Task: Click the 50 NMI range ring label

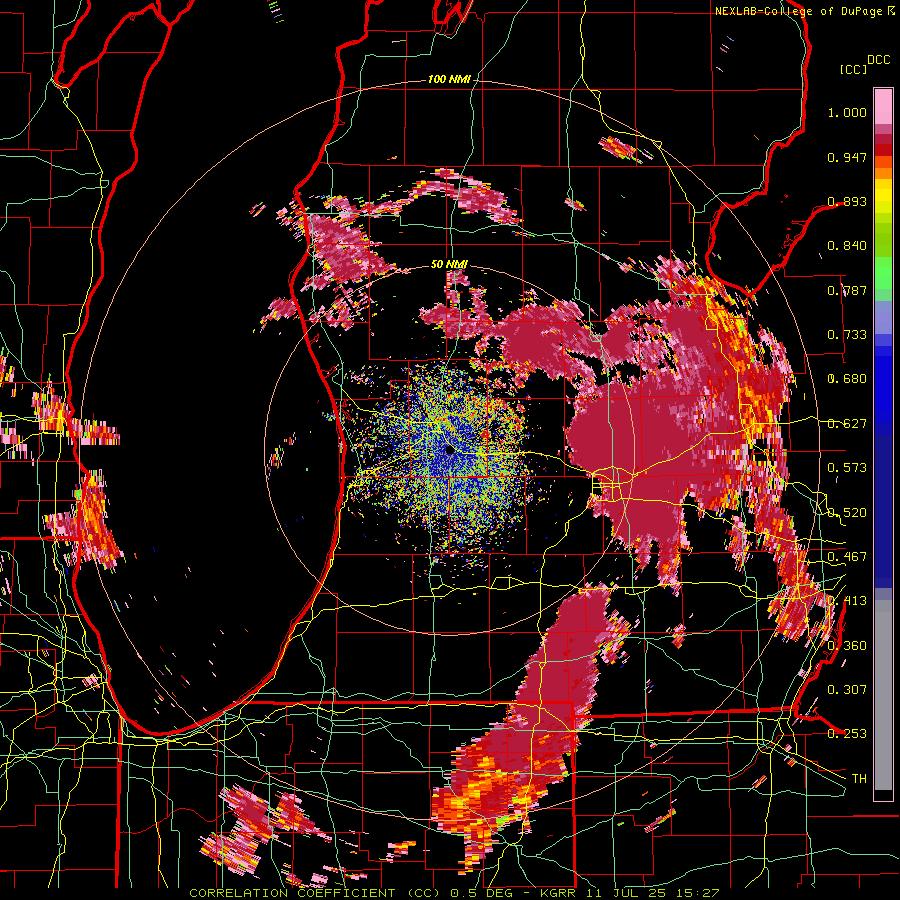Action: click(449, 264)
